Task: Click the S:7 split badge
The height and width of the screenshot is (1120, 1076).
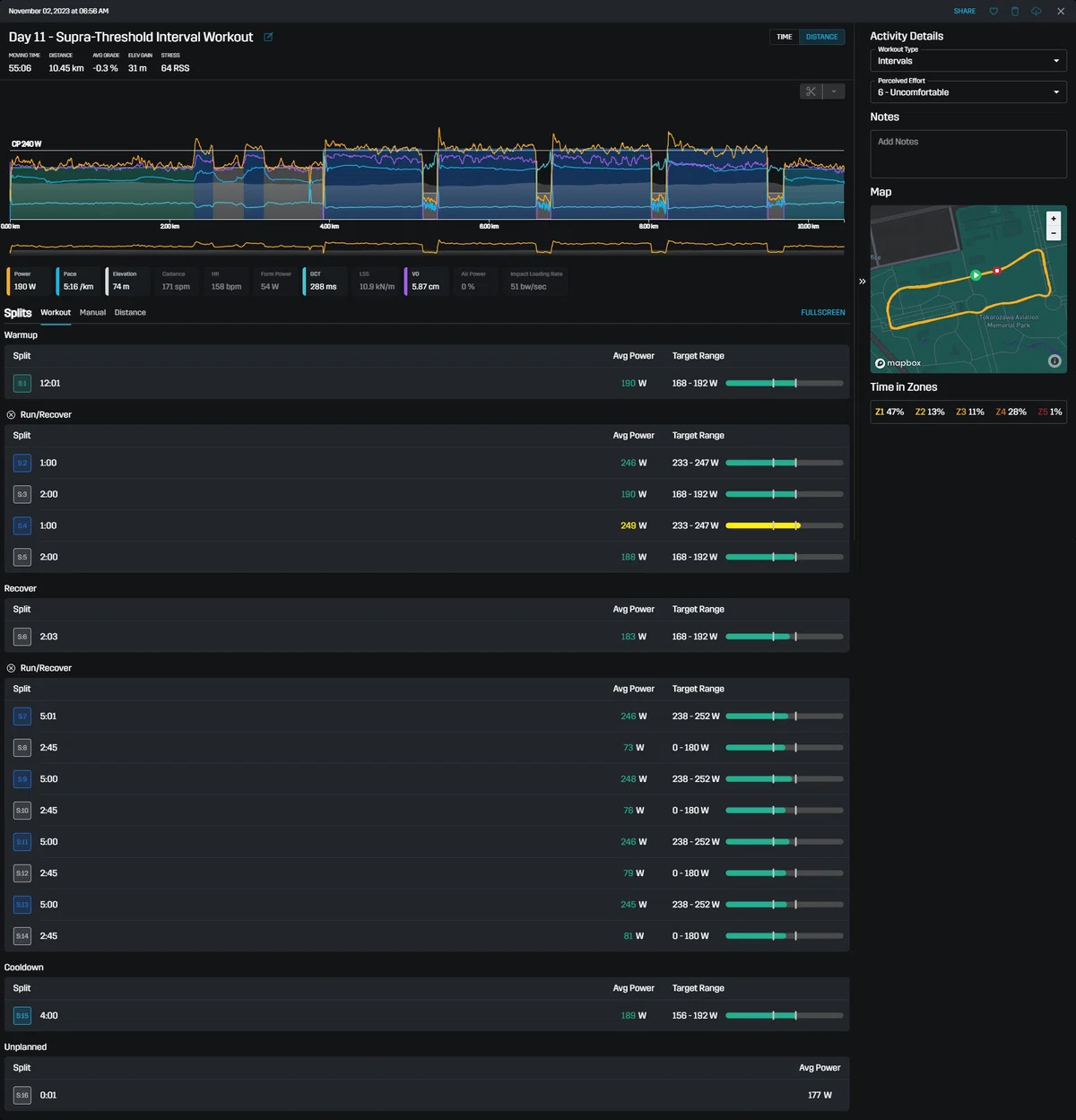Action: coord(22,716)
